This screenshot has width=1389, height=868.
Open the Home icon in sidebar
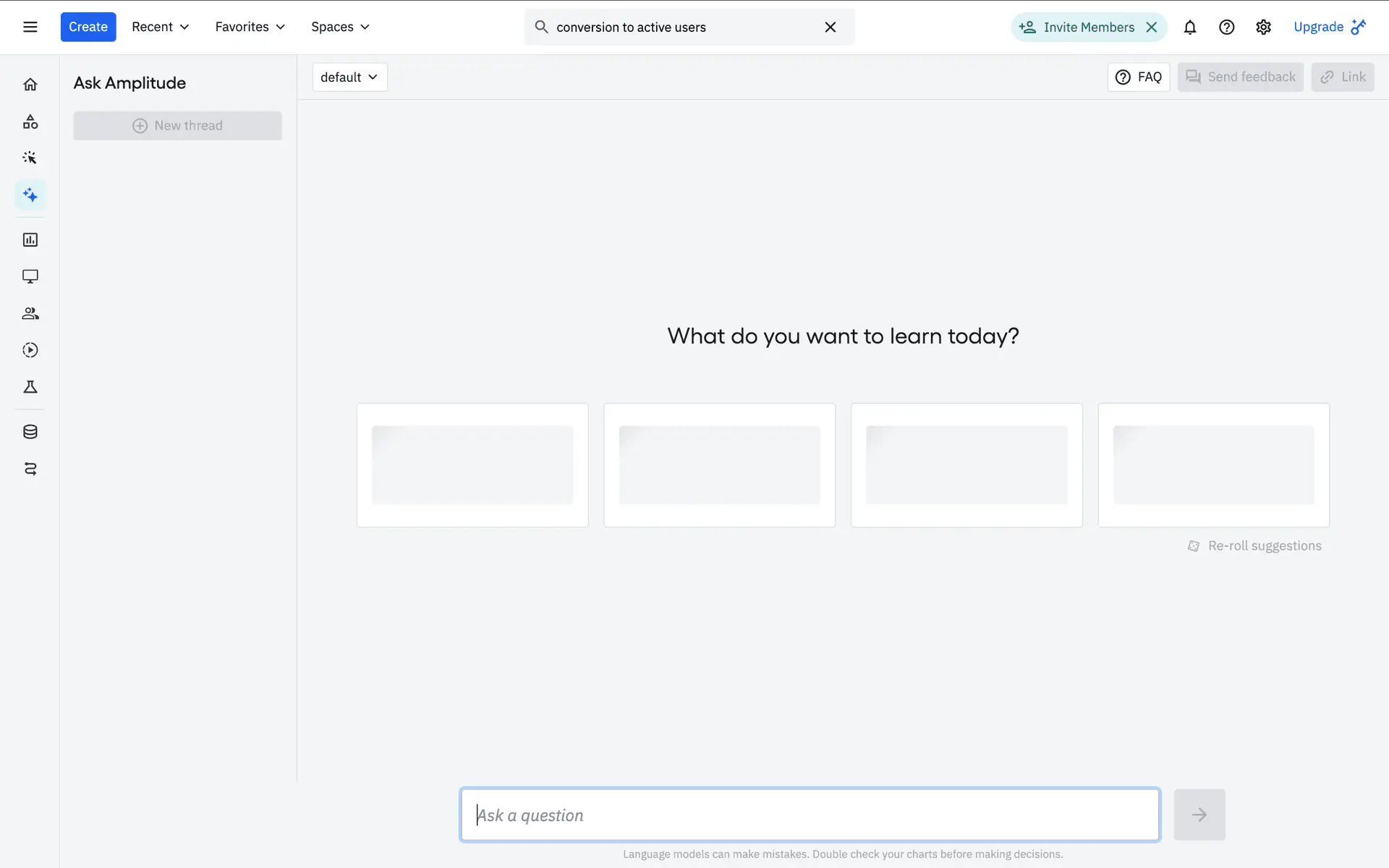coord(30,85)
